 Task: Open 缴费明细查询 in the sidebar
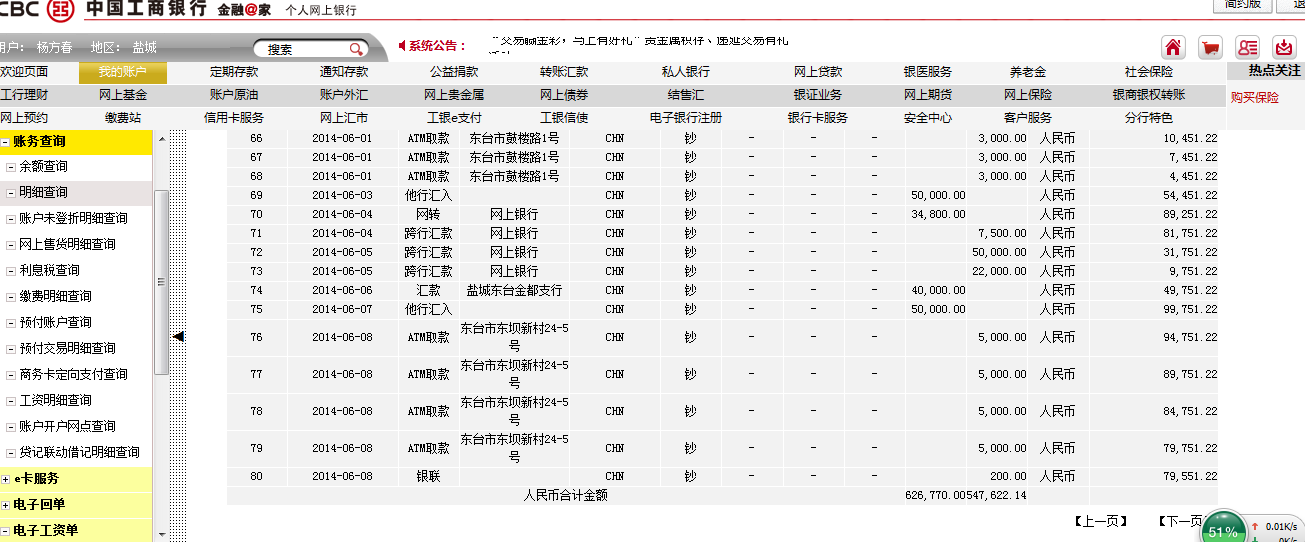coord(55,297)
